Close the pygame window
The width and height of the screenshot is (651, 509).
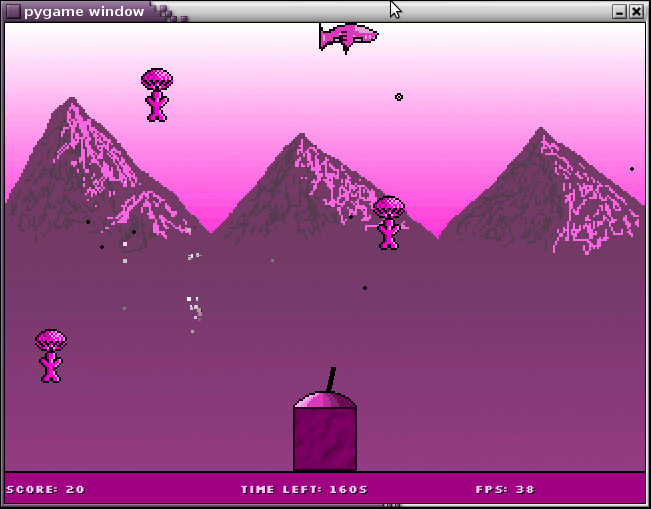[x=636, y=12]
